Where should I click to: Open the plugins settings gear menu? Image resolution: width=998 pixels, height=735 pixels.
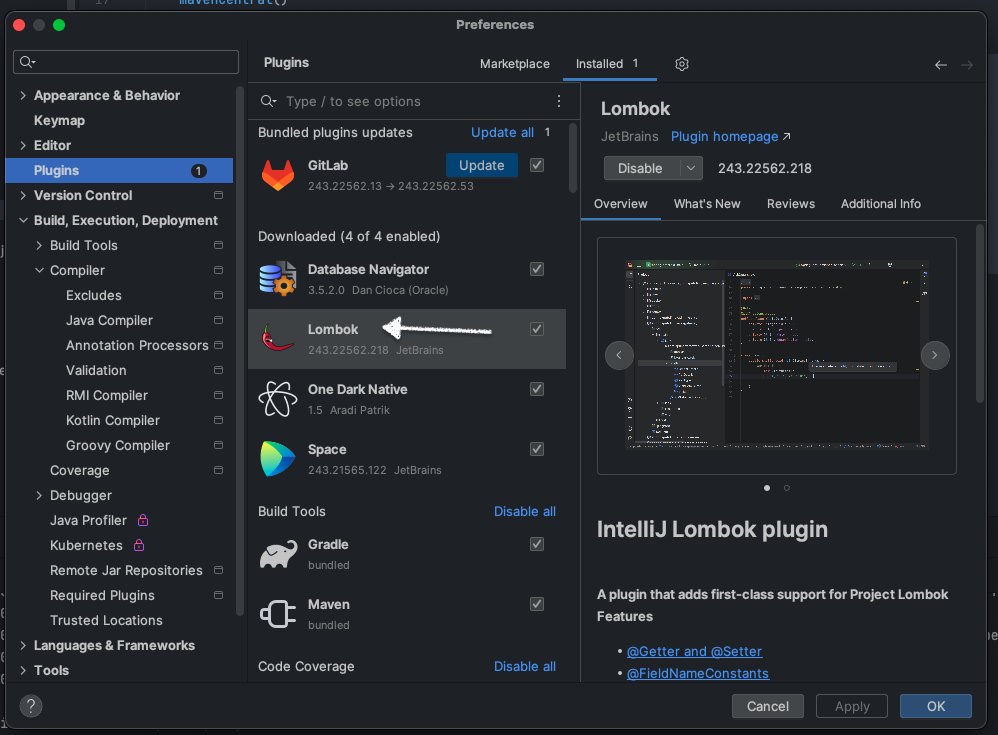pyautogui.click(x=682, y=64)
